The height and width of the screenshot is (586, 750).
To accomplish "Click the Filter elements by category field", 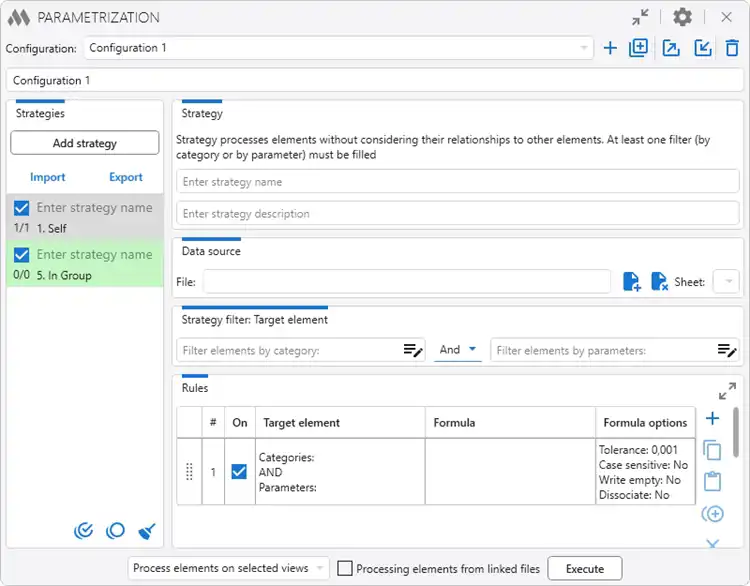I will coord(300,350).
